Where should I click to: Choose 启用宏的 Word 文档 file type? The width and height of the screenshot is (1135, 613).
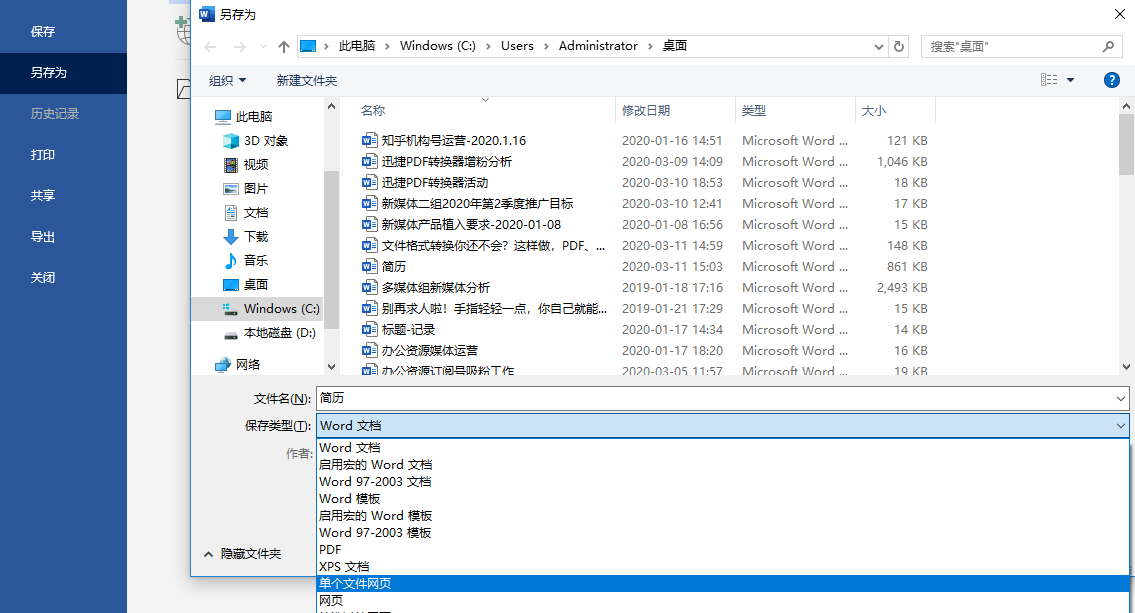pyautogui.click(x=376, y=465)
